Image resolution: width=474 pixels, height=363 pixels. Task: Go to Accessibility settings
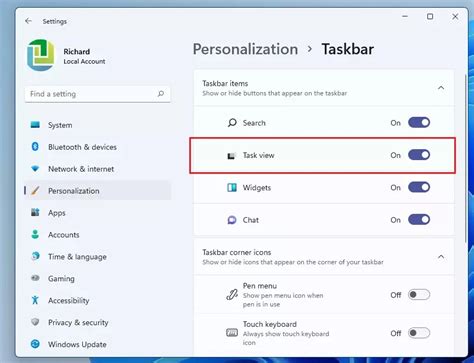tap(97, 300)
